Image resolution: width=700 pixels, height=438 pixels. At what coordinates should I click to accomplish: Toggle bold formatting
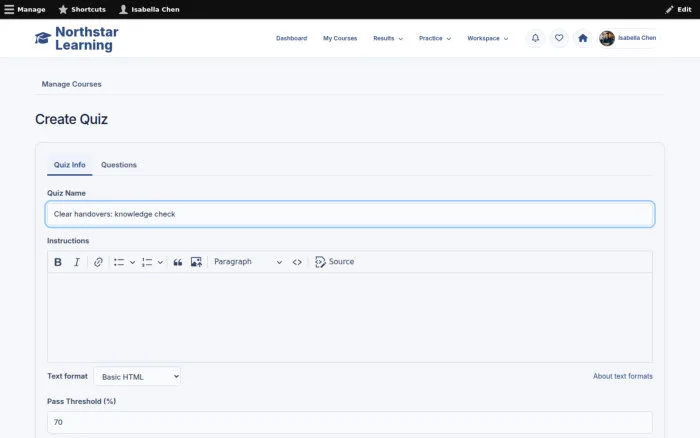pyautogui.click(x=58, y=262)
